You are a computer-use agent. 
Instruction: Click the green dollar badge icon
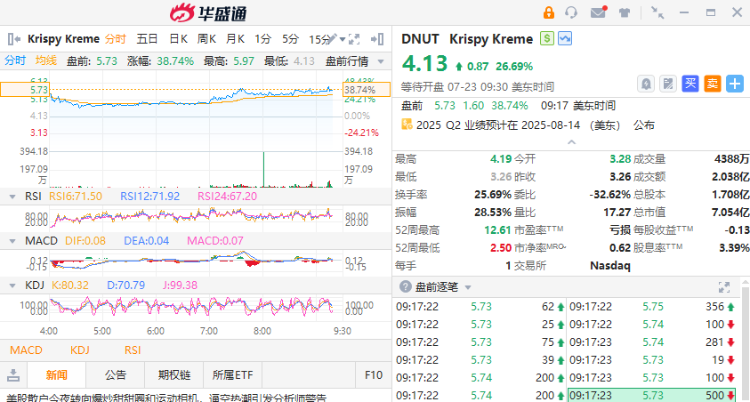pyautogui.click(x=547, y=38)
